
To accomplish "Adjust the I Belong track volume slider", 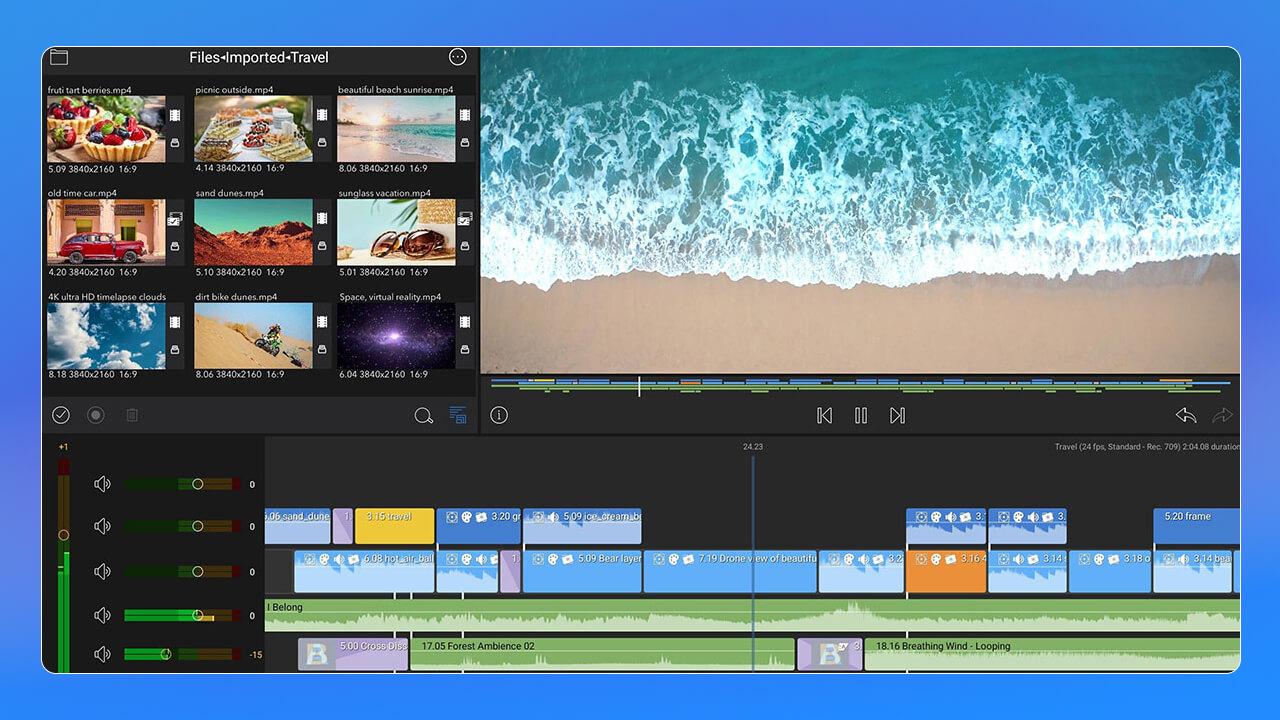I will 182,616.
